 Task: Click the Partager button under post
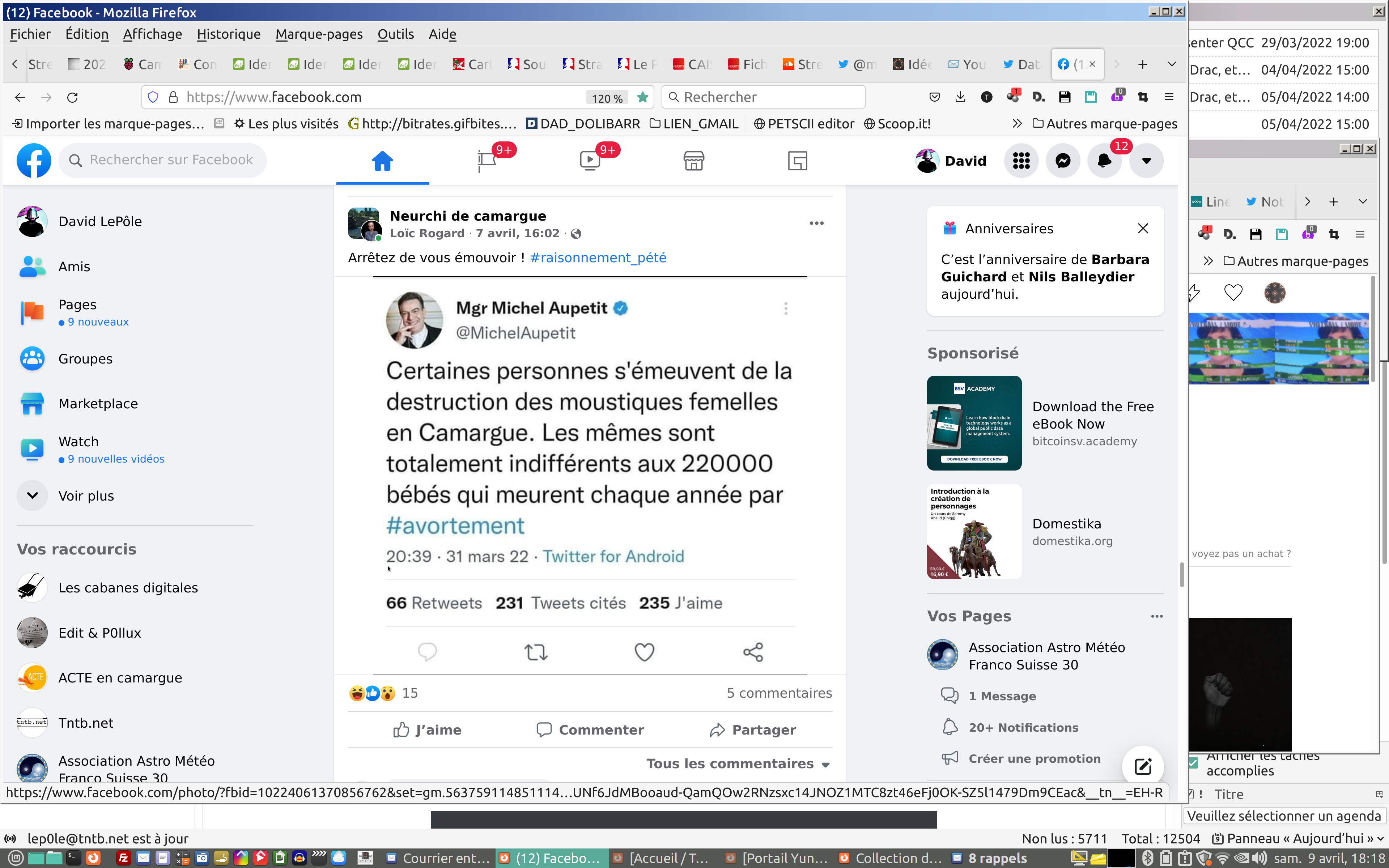click(752, 729)
